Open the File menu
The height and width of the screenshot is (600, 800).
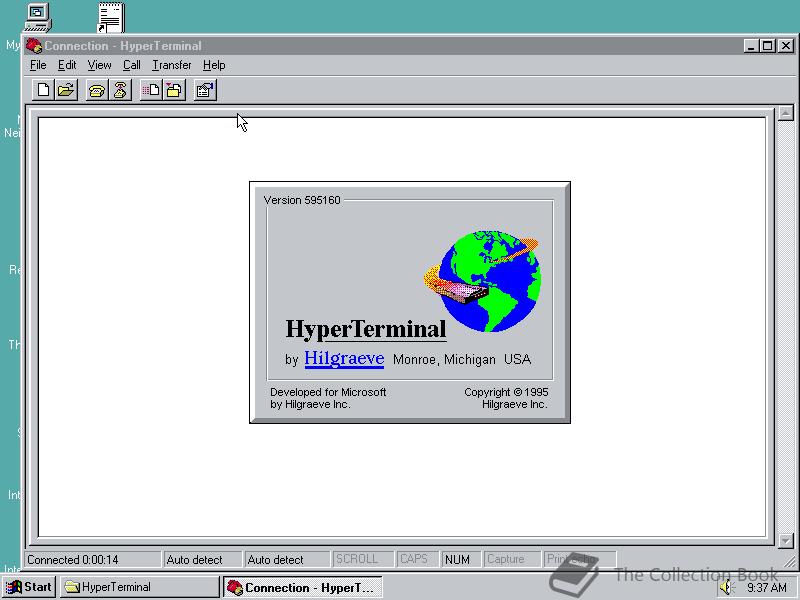coord(38,65)
